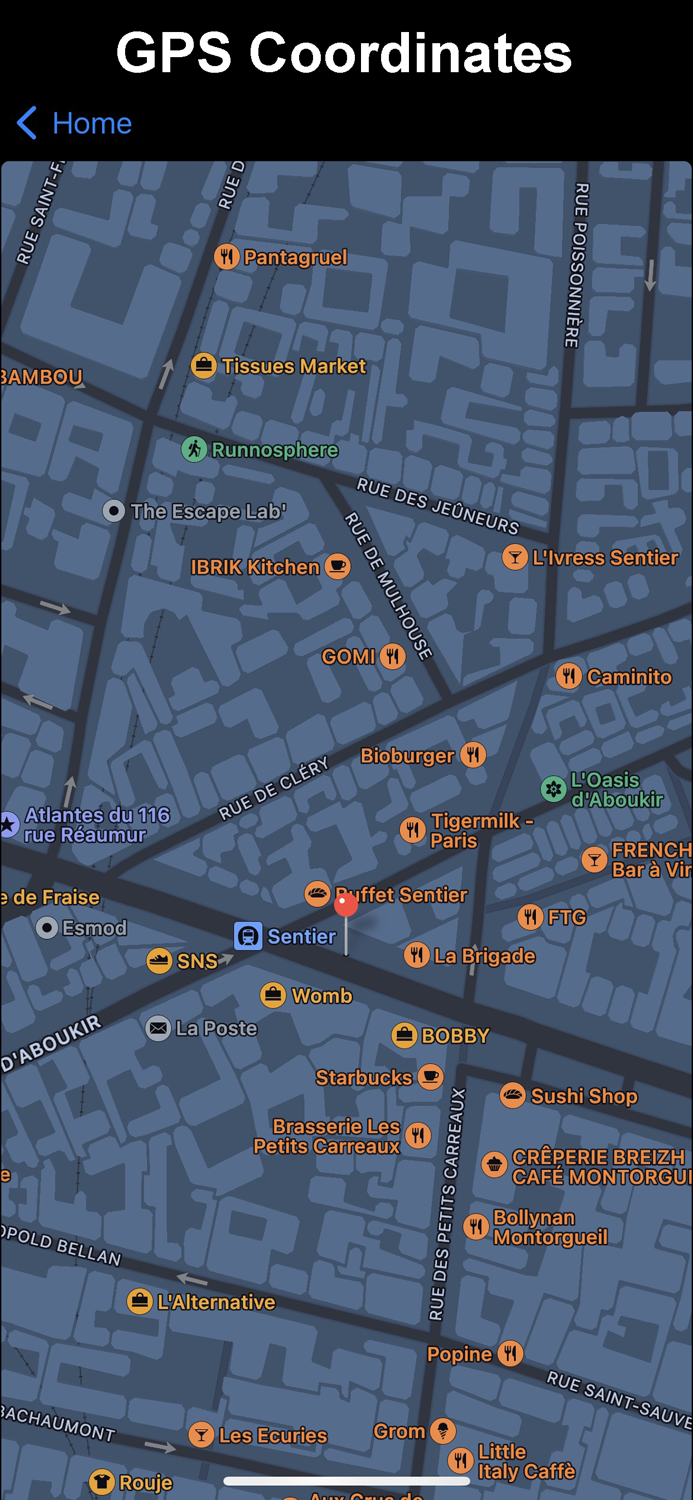Screen dimensions: 693x1500
Task: Select Sushi Shop food icon
Action: 513,1095
